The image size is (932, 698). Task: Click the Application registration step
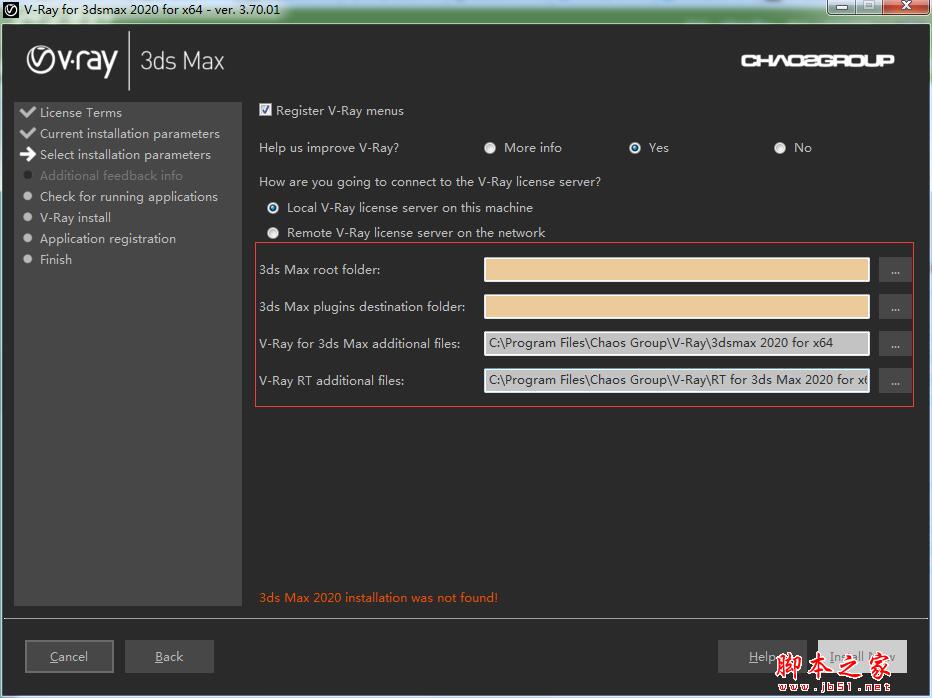point(108,239)
